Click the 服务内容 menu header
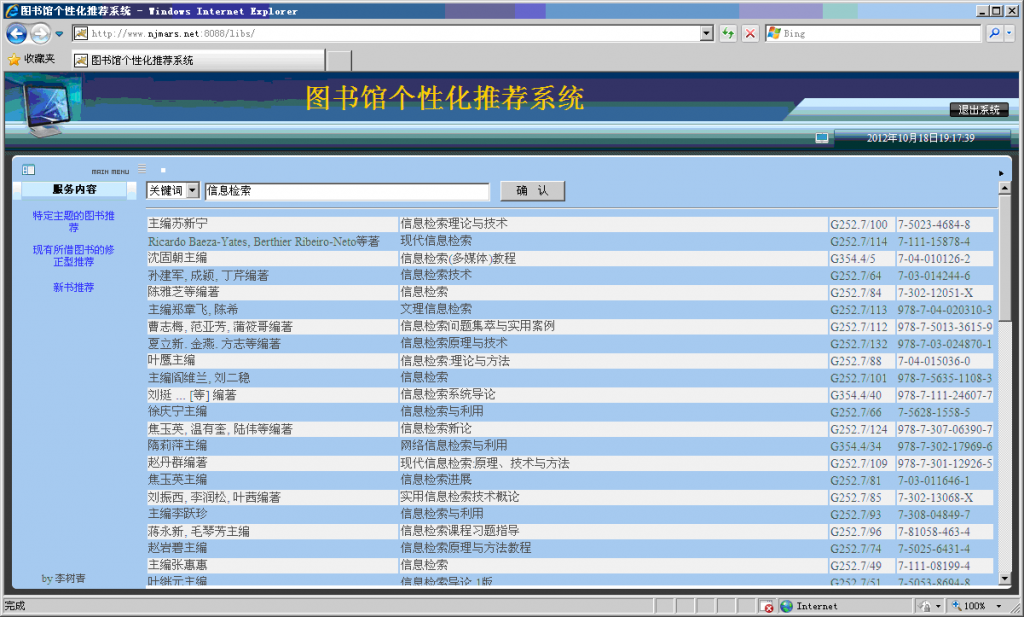The width and height of the screenshot is (1024, 617). click(x=74, y=189)
